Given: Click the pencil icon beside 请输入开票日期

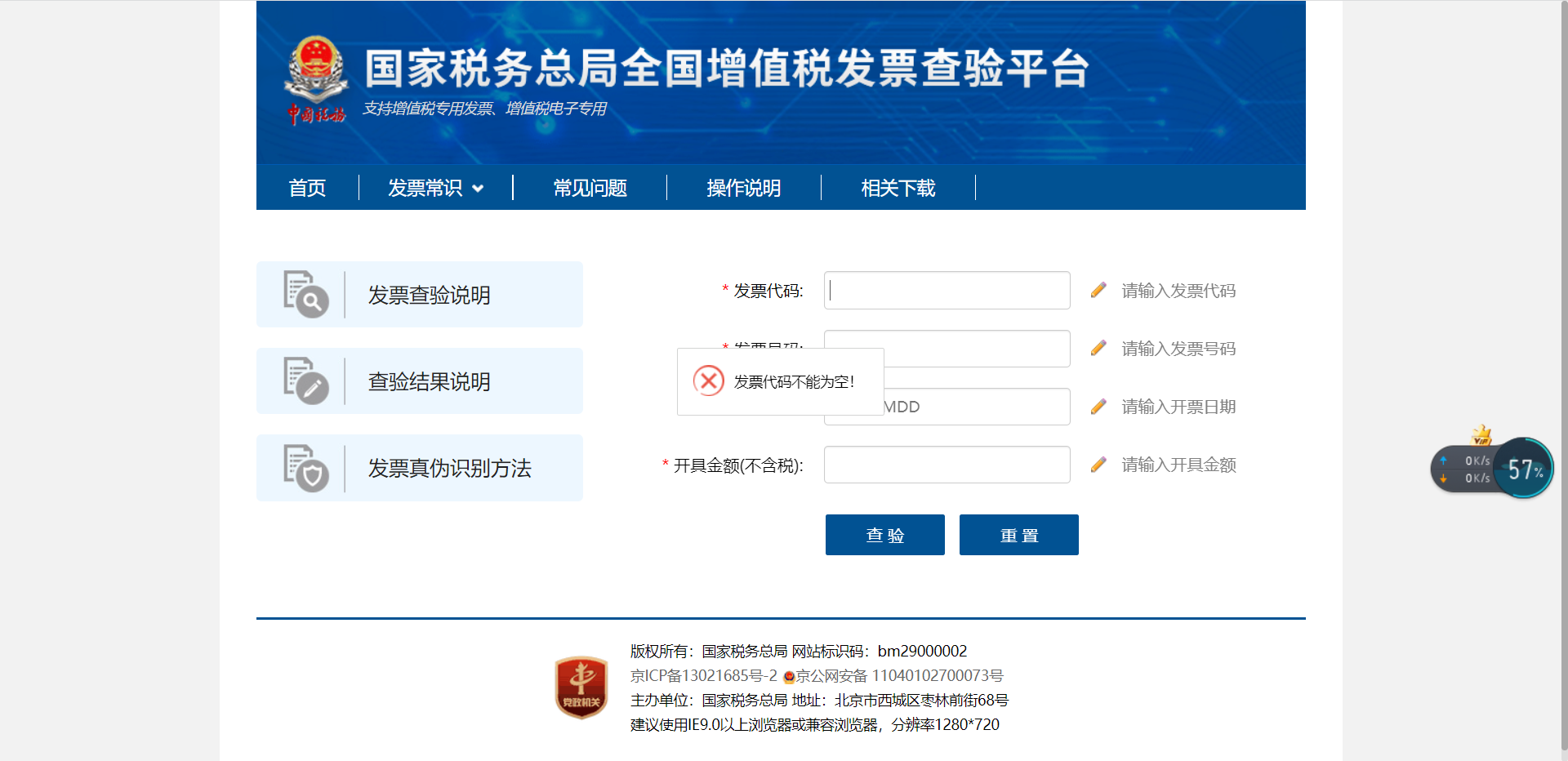Looking at the screenshot, I should [x=1098, y=407].
